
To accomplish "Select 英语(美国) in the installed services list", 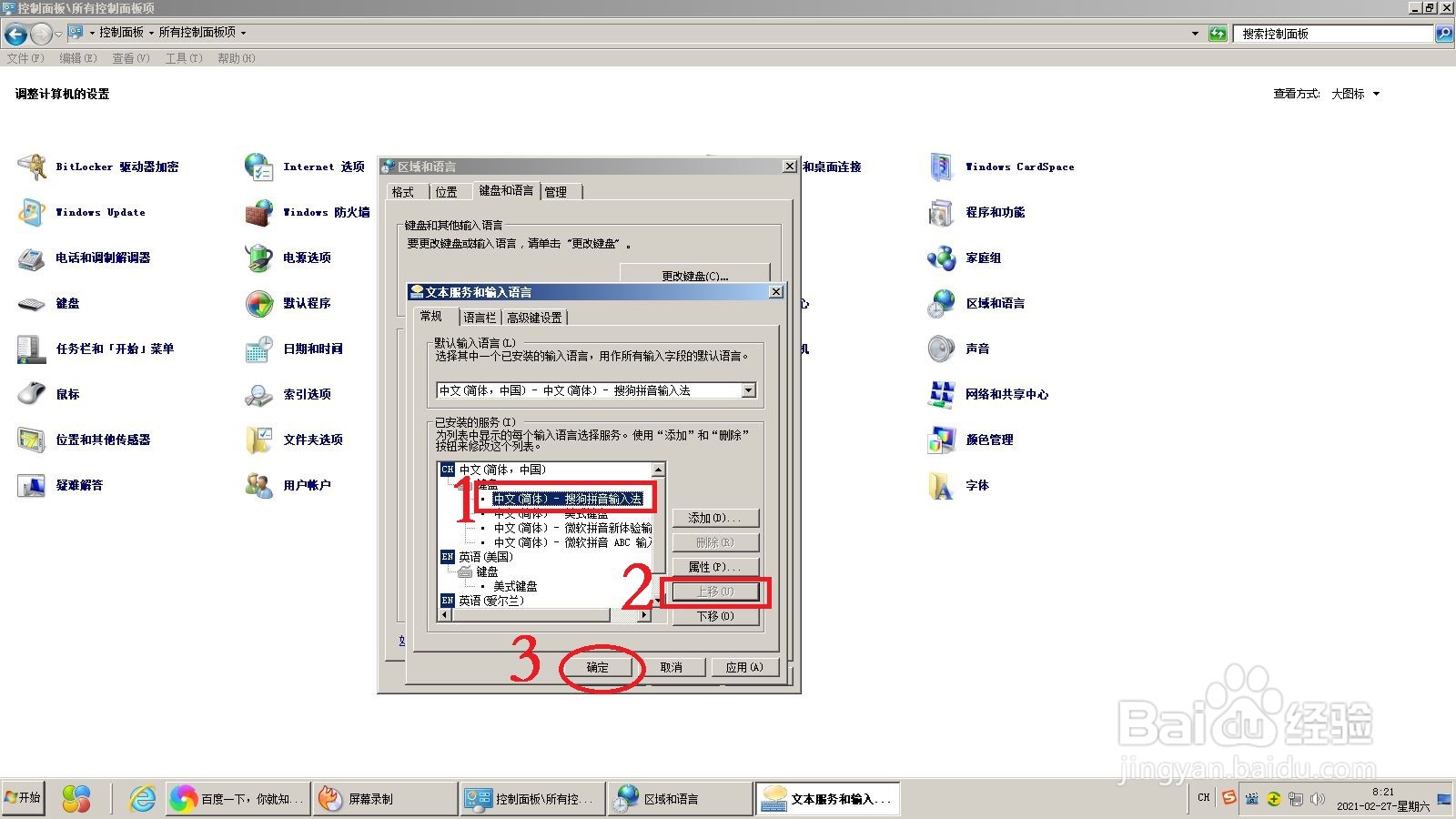I will [x=482, y=556].
